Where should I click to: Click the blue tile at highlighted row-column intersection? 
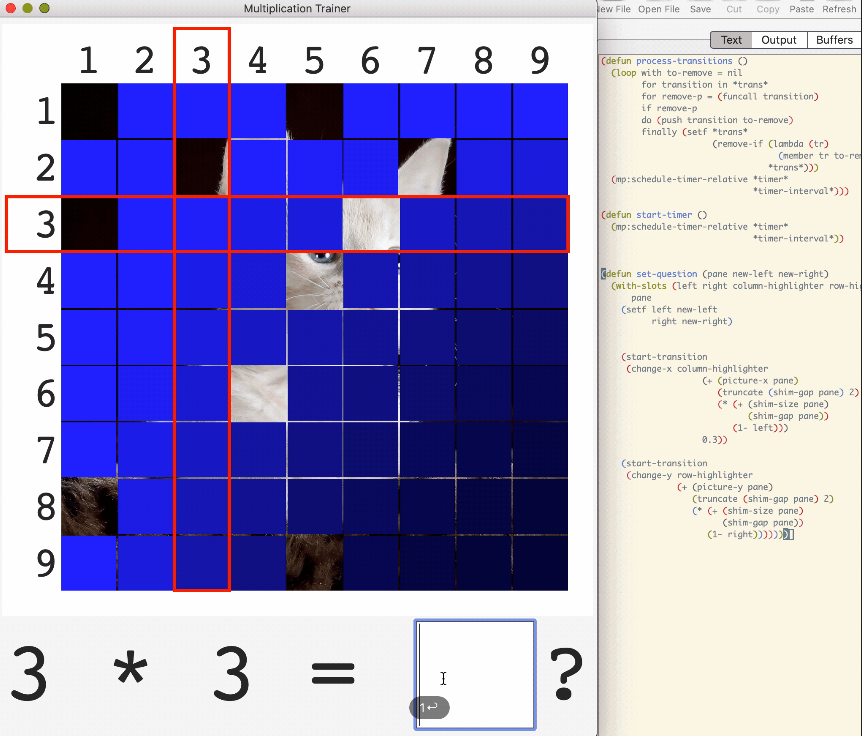(202, 224)
